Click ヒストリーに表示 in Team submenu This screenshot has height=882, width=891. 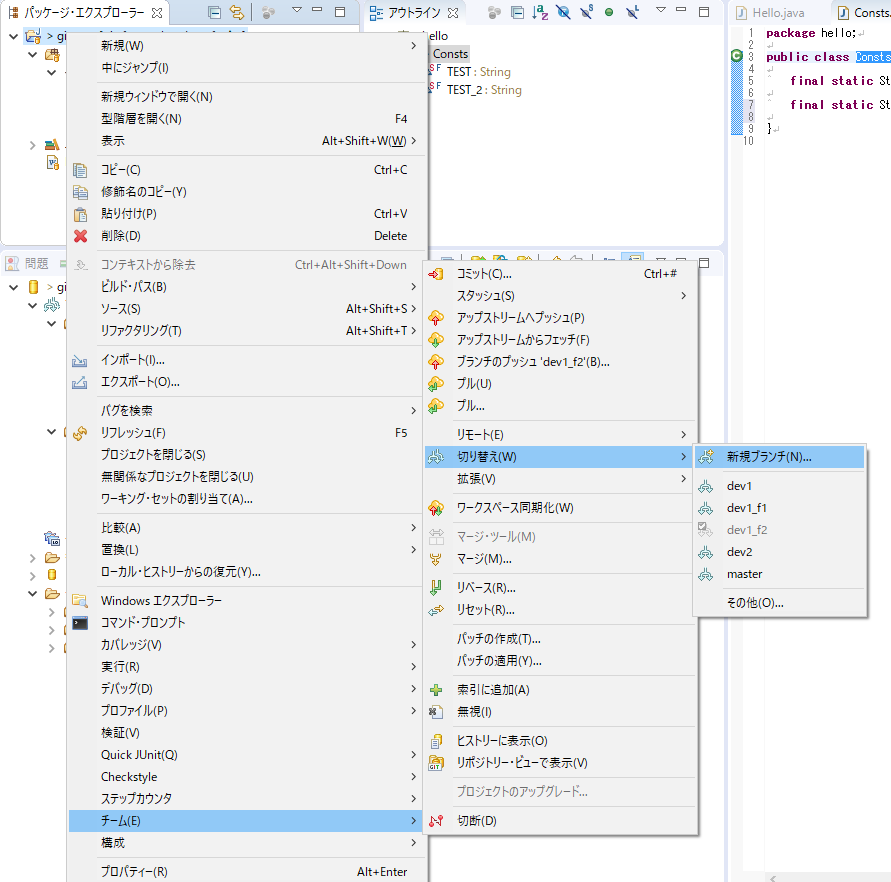(560, 741)
